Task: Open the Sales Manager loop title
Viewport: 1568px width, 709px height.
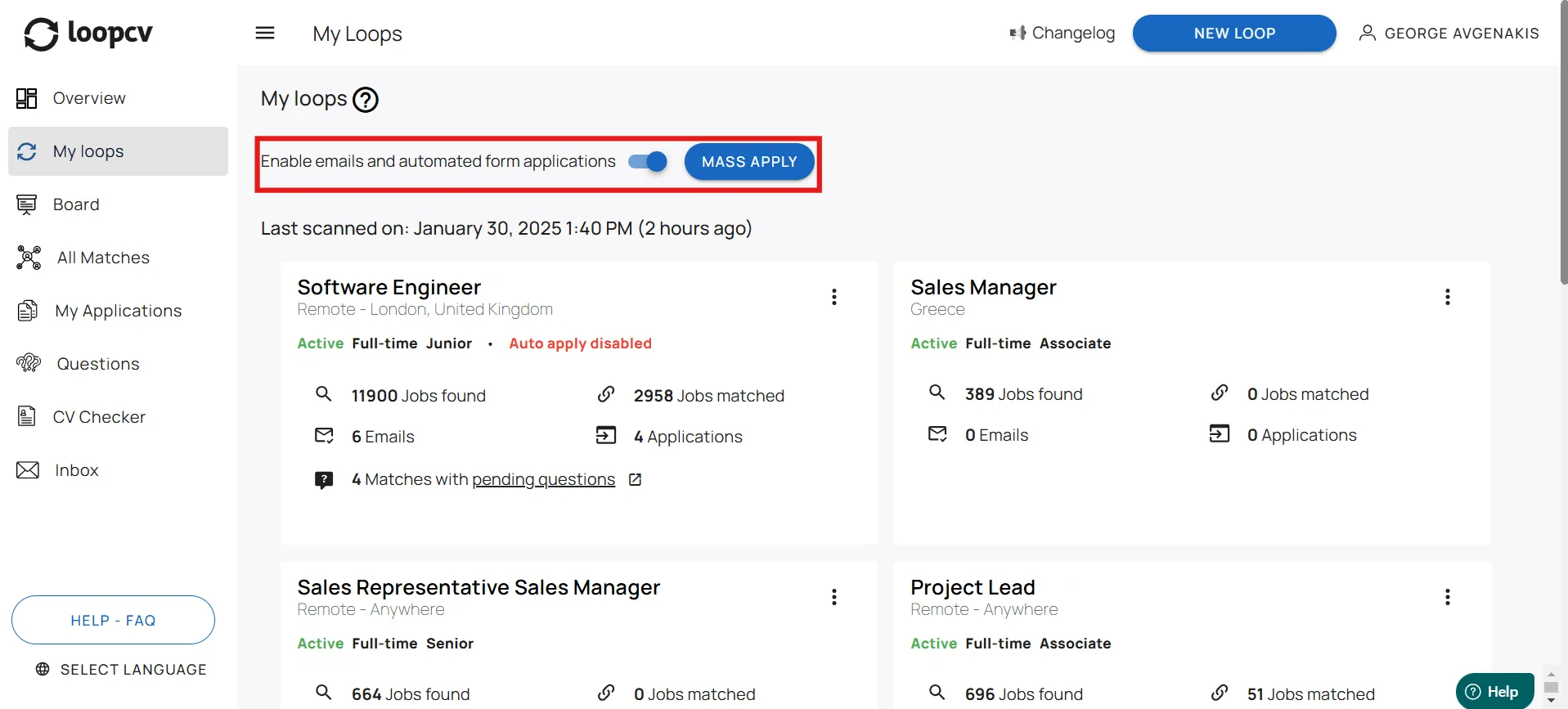Action: (983, 287)
